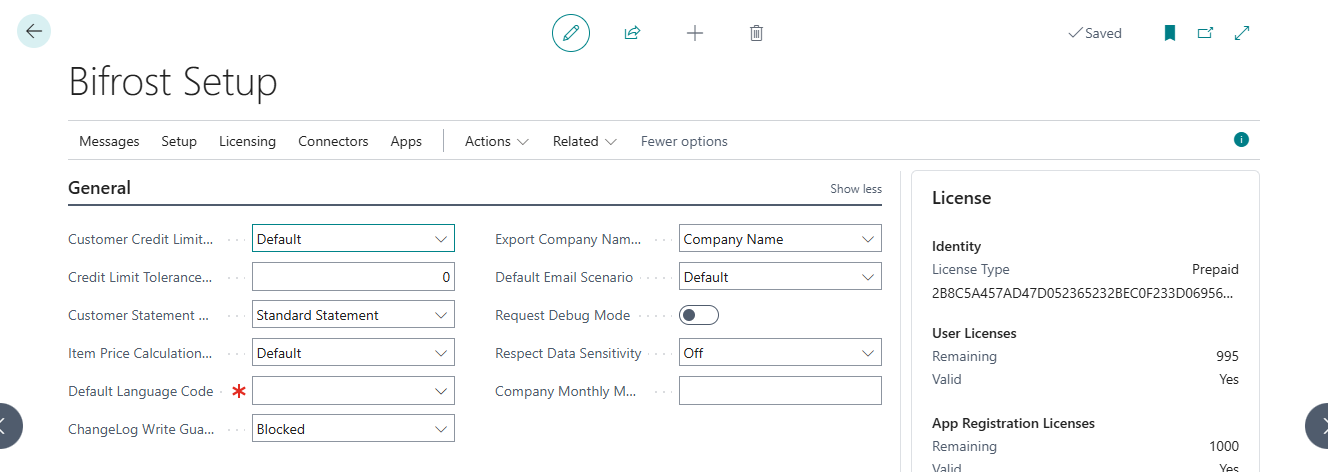The image size is (1328, 472).
Task: Click the Bifrost Setup page title
Action: tap(173, 82)
